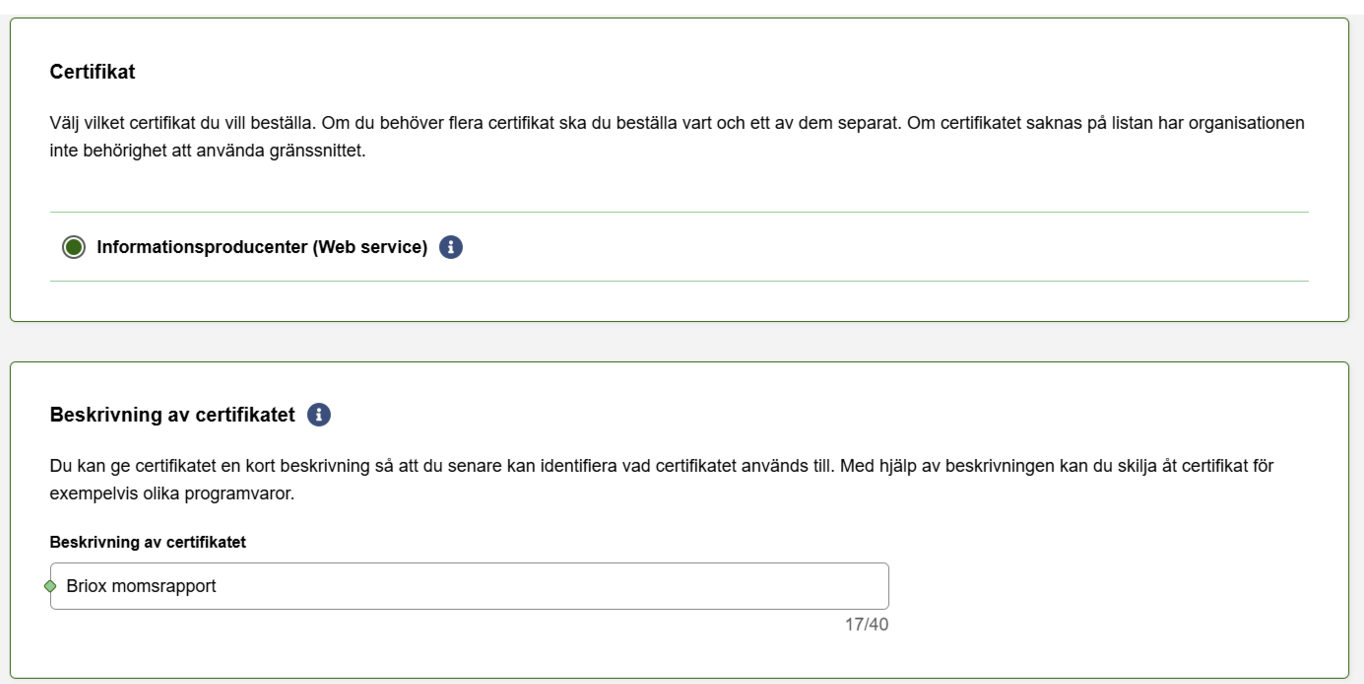Click the Informationsproducenter (Web service) label text
The width and height of the screenshot is (1364, 684).
coord(261,247)
